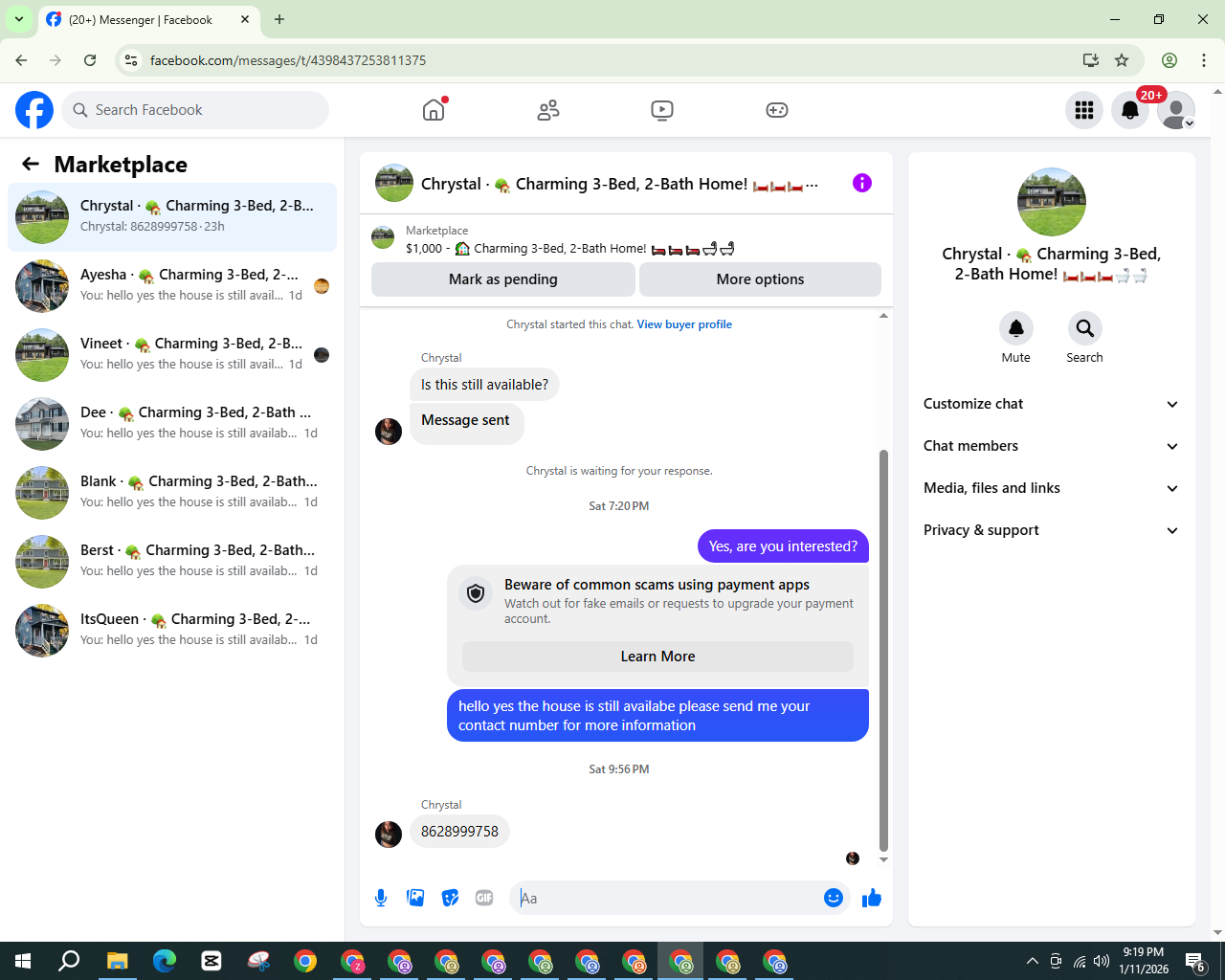Open the Vineet conversation in the list
Viewport: 1225px width, 980px height.
(x=172, y=355)
